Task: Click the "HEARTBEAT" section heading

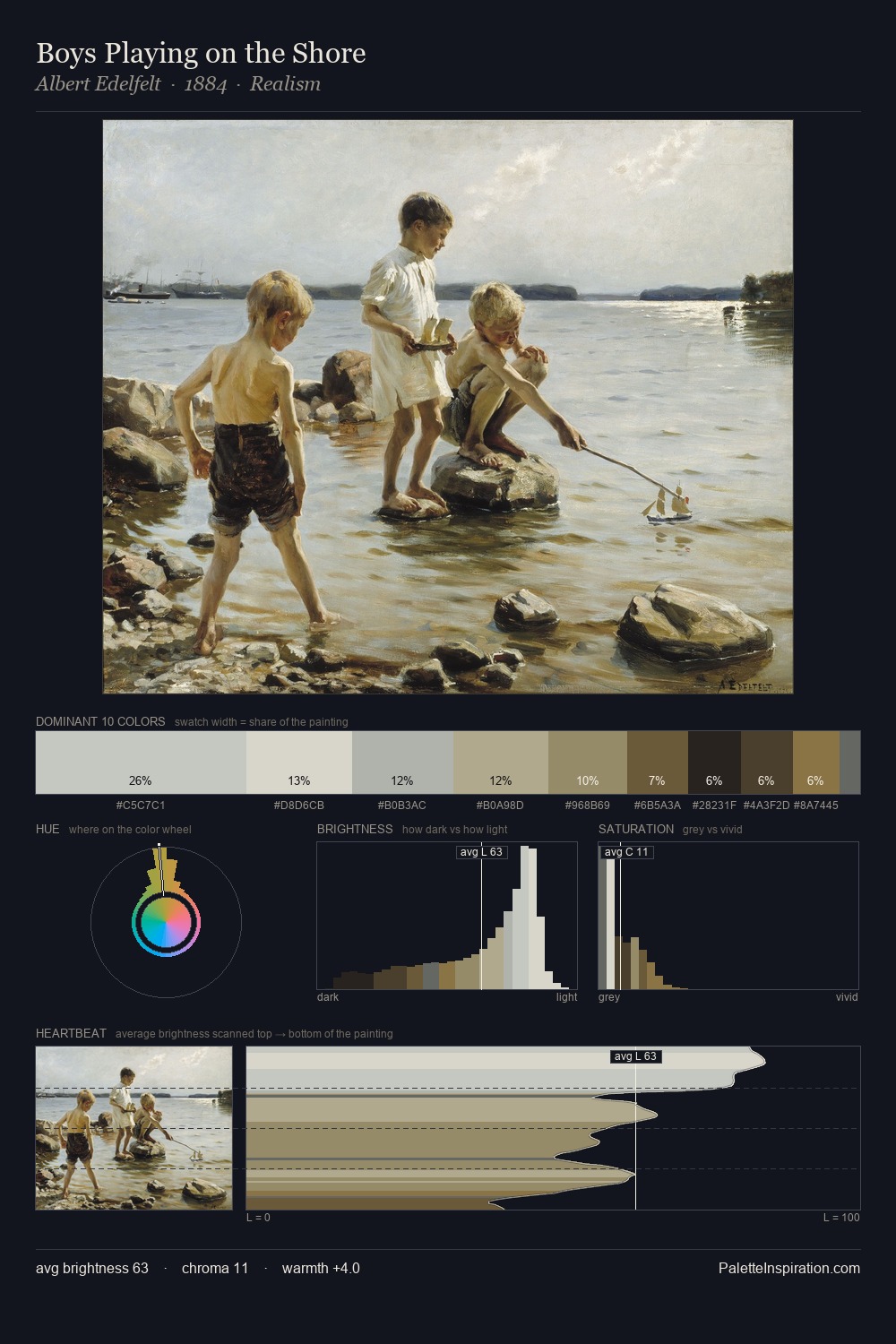Action: 71,1033
